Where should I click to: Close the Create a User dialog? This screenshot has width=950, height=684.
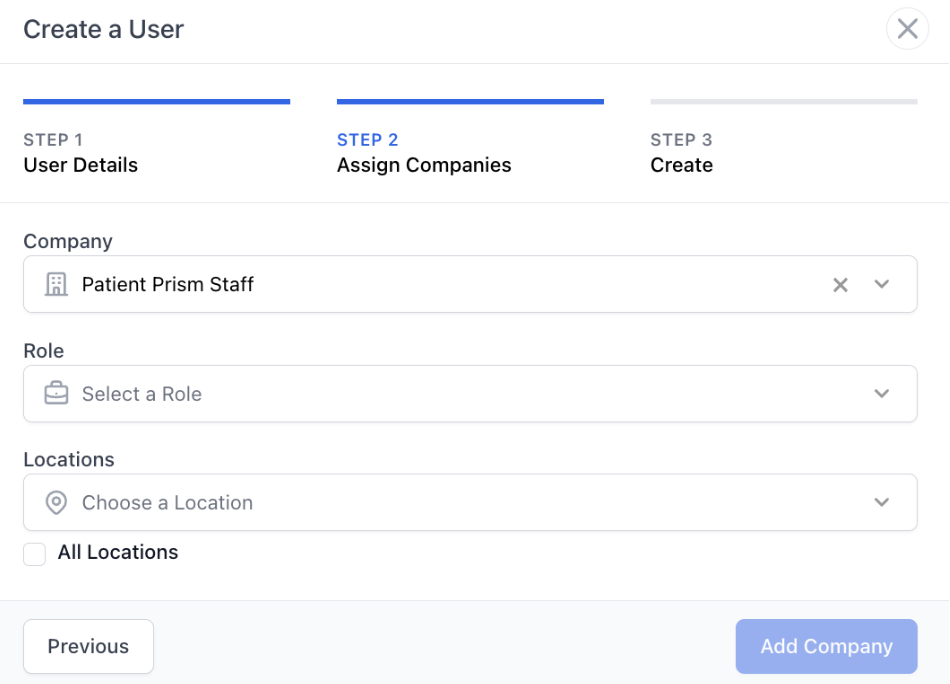pyautogui.click(x=907, y=28)
